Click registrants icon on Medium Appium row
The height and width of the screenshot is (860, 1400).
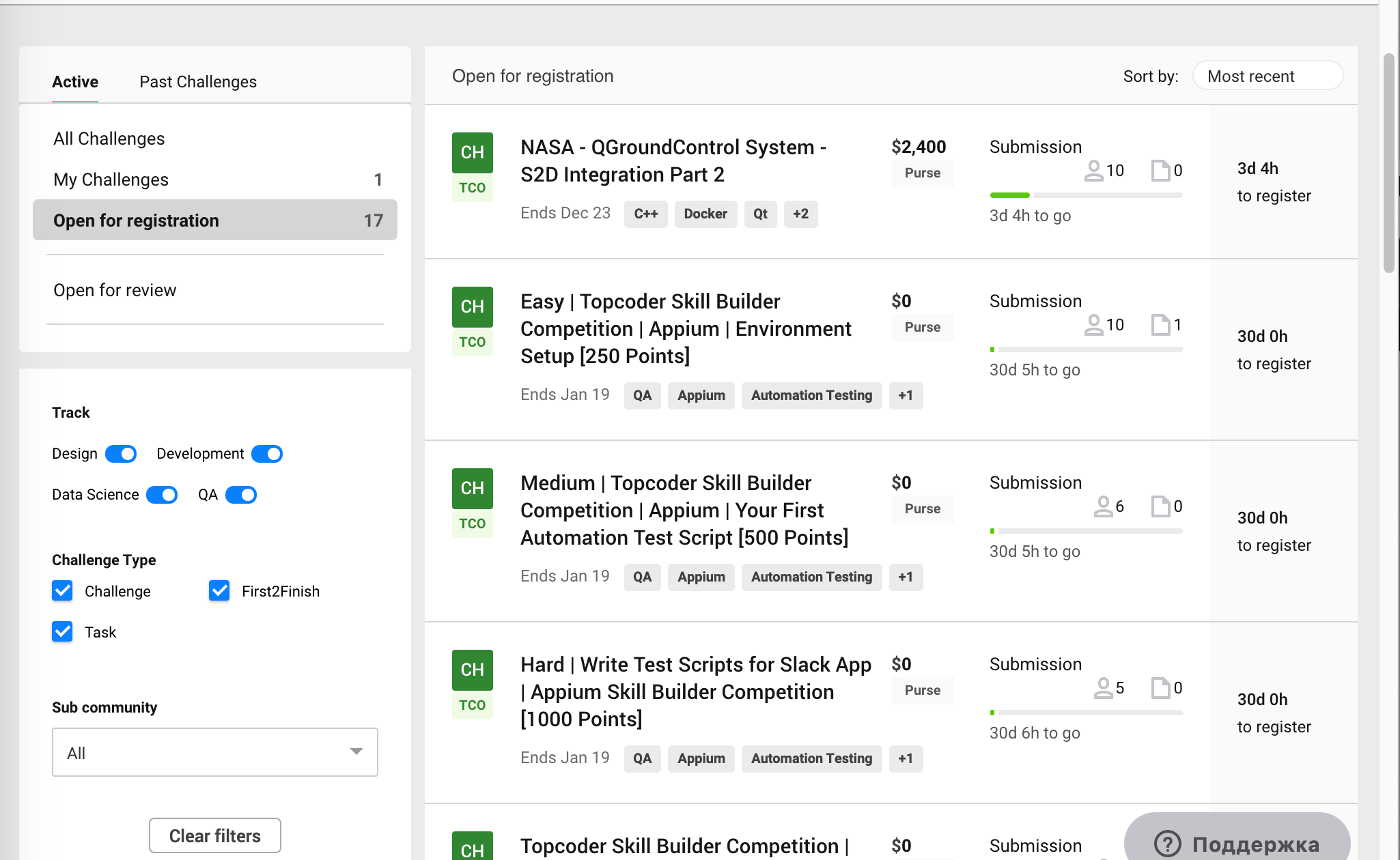point(1103,506)
